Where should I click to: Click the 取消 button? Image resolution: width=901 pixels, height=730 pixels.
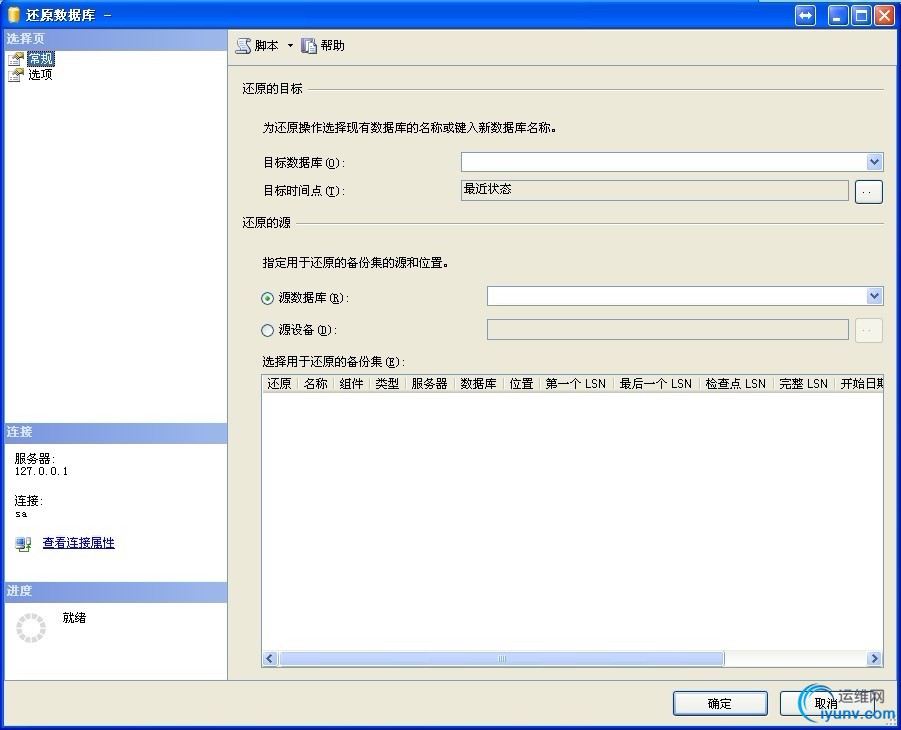(x=826, y=704)
